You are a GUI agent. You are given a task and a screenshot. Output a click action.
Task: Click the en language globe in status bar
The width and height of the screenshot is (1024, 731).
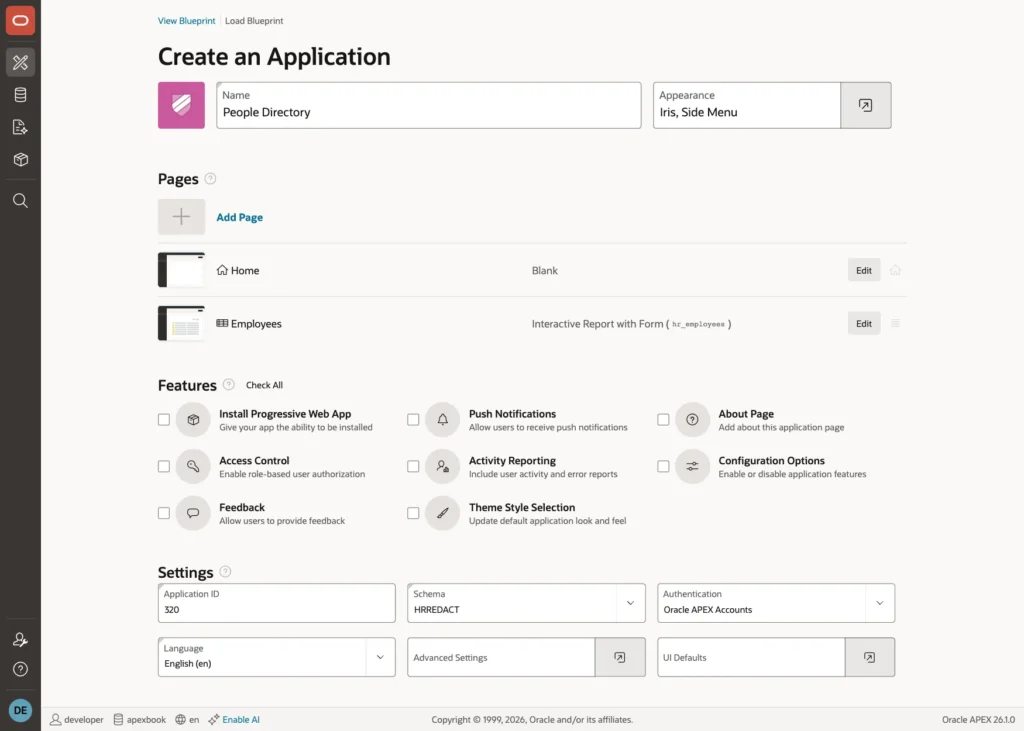click(187, 719)
